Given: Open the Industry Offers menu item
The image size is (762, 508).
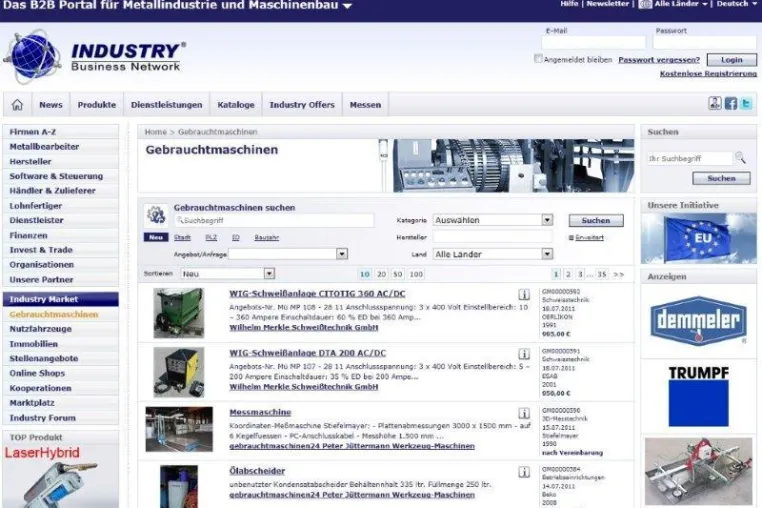Looking at the screenshot, I should pyautogui.click(x=302, y=105).
